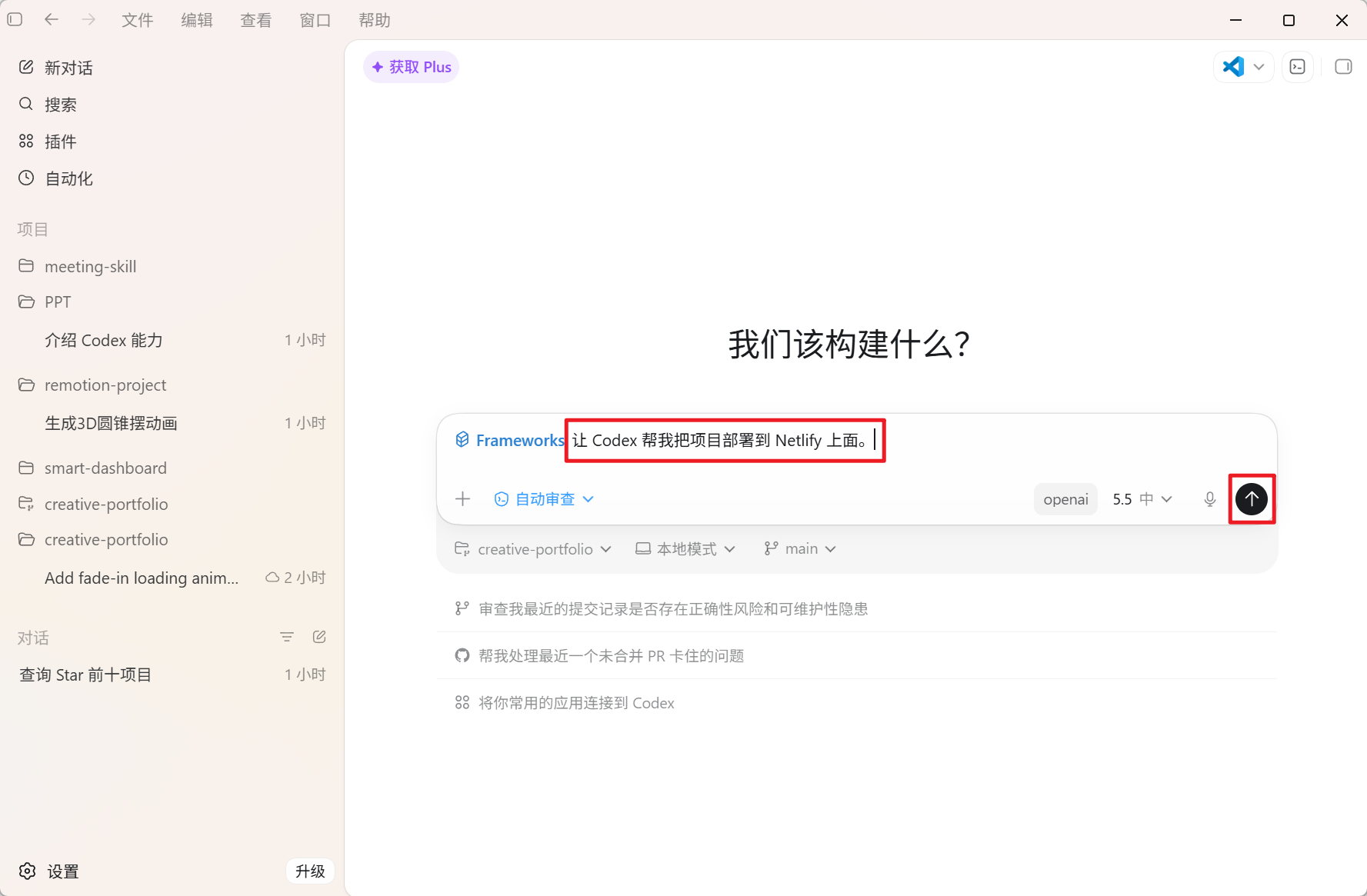Click the 获取 Plus button
Image resolution: width=1367 pixels, height=896 pixels.
412,67
